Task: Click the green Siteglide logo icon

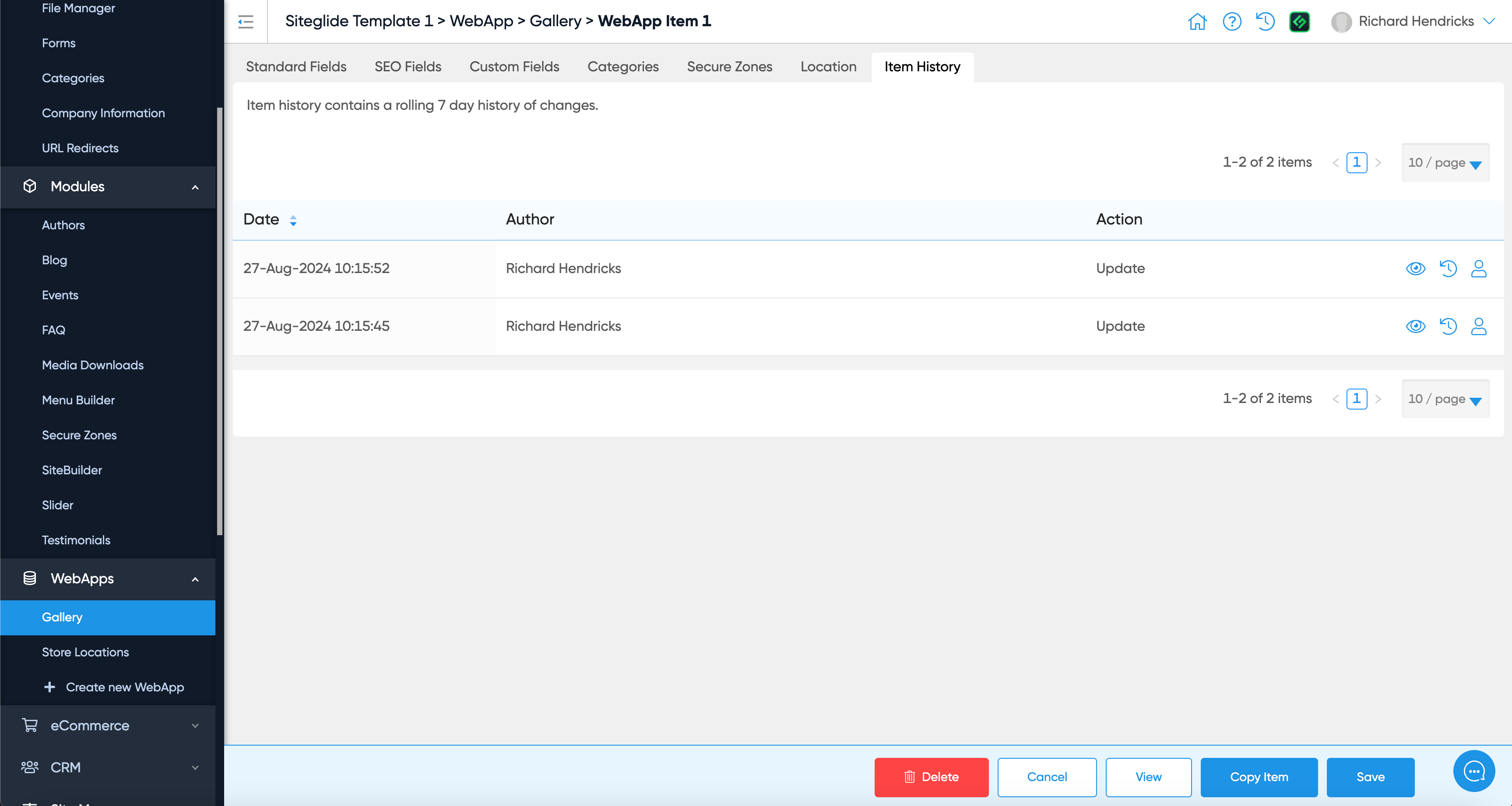Action: point(1299,22)
